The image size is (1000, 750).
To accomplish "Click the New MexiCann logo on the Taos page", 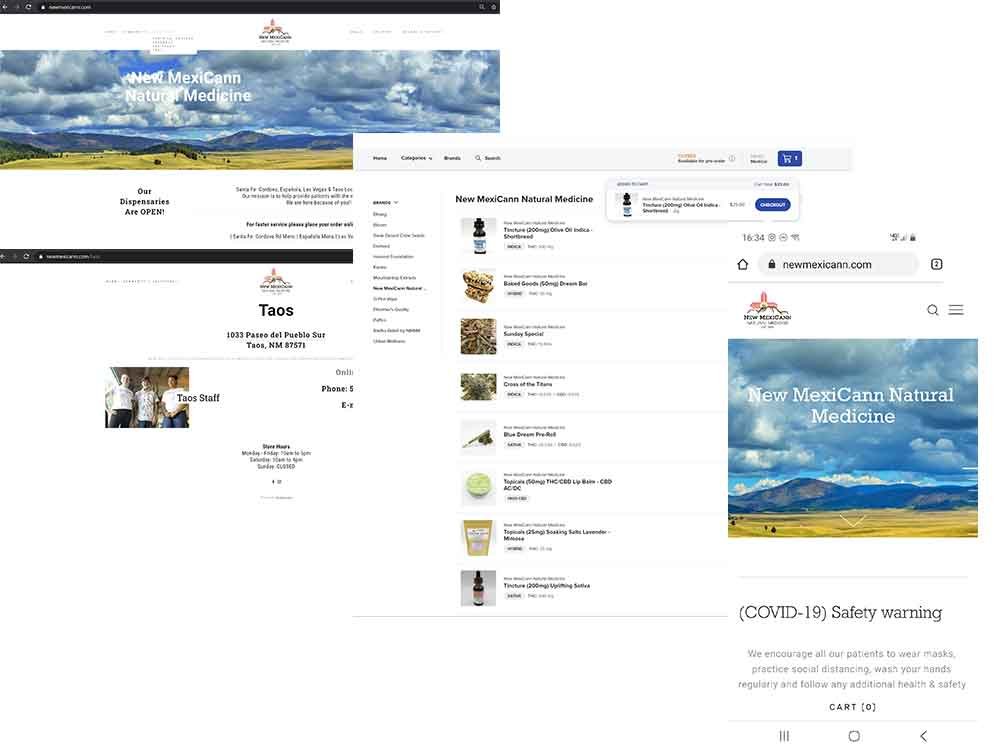I will pos(276,281).
